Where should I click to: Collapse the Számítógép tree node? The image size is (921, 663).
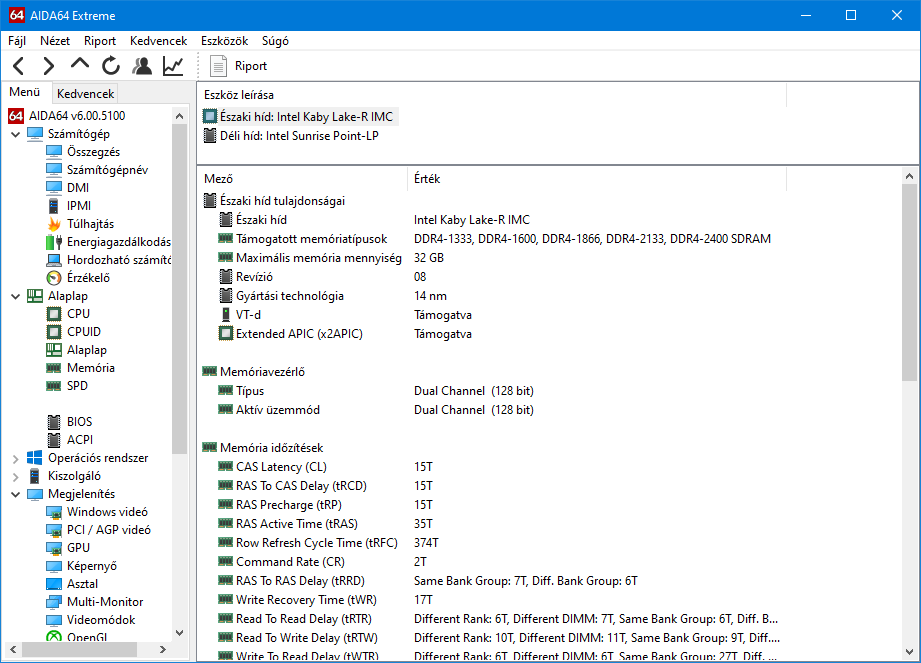15,134
